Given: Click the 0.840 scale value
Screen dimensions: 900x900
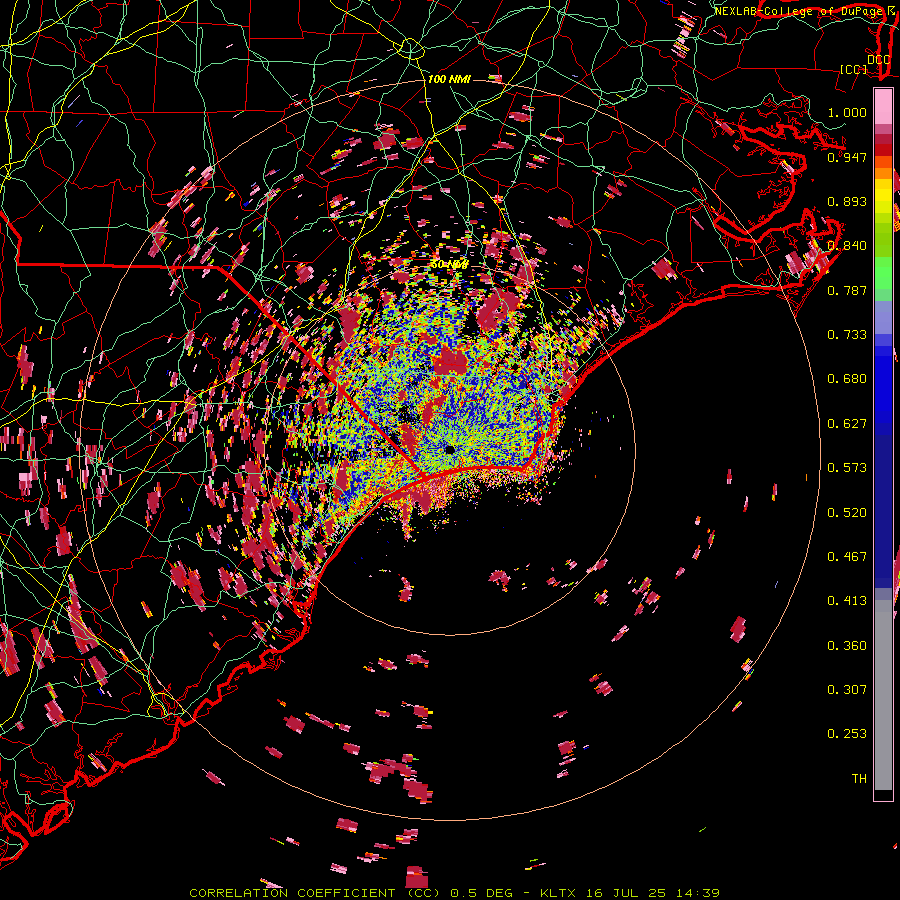Looking at the screenshot, I should pyautogui.click(x=847, y=246).
